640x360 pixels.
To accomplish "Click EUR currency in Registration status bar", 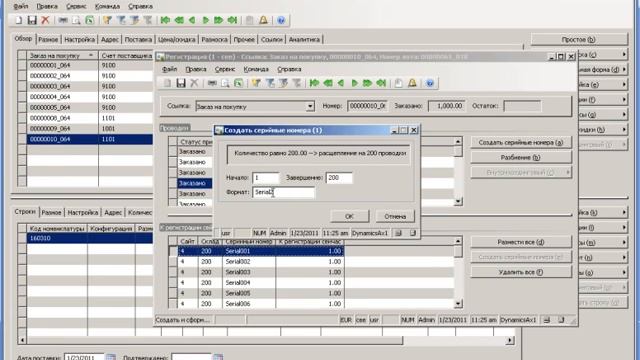I will tap(346, 320).
